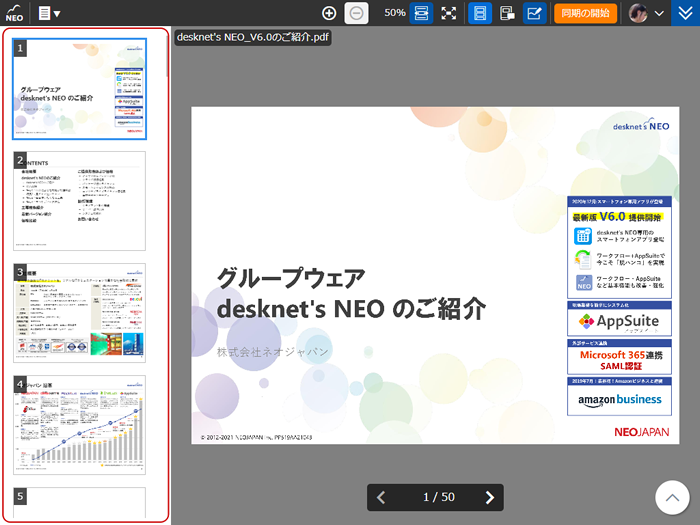Select page 5 thumbnail
The image size is (700, 525).
(x=79, y=503)
